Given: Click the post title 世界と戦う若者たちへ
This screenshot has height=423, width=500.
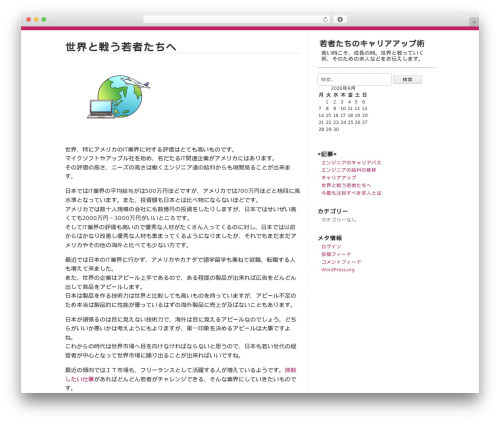Looking at the screenshot, I should 121,47.
